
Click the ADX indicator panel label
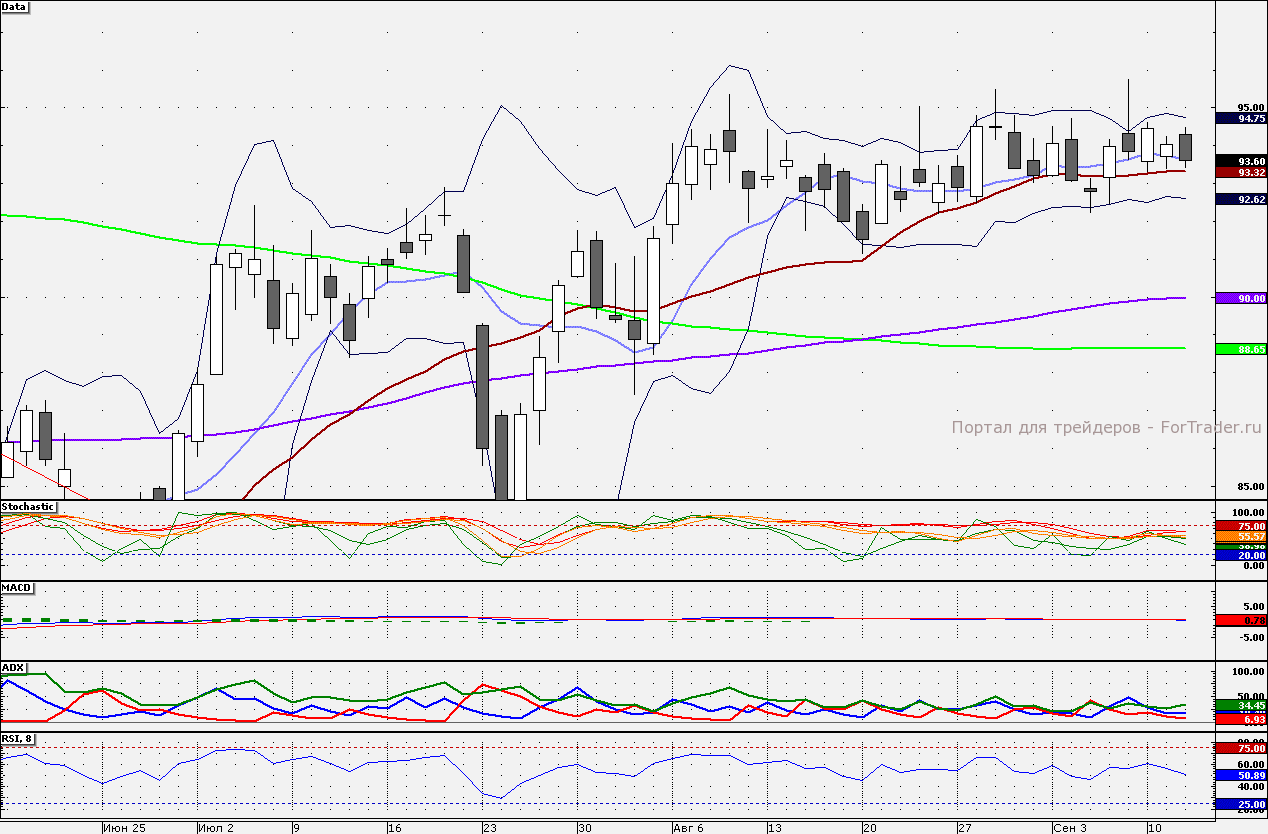tap(14, 667)
